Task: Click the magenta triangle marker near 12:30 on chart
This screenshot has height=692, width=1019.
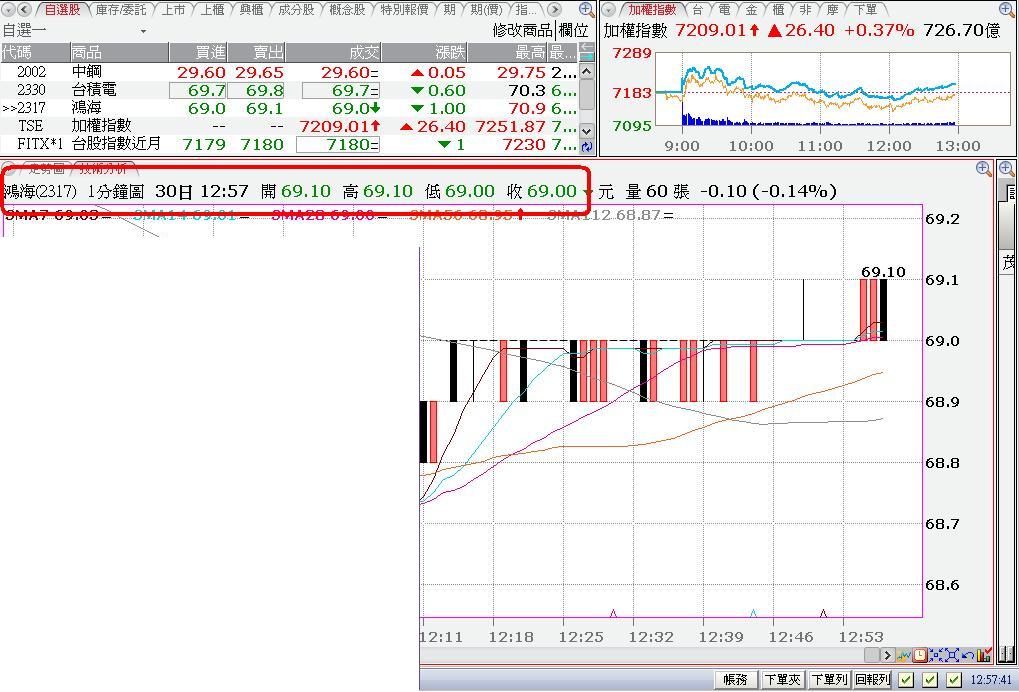Action: click(x=613, y=613)
